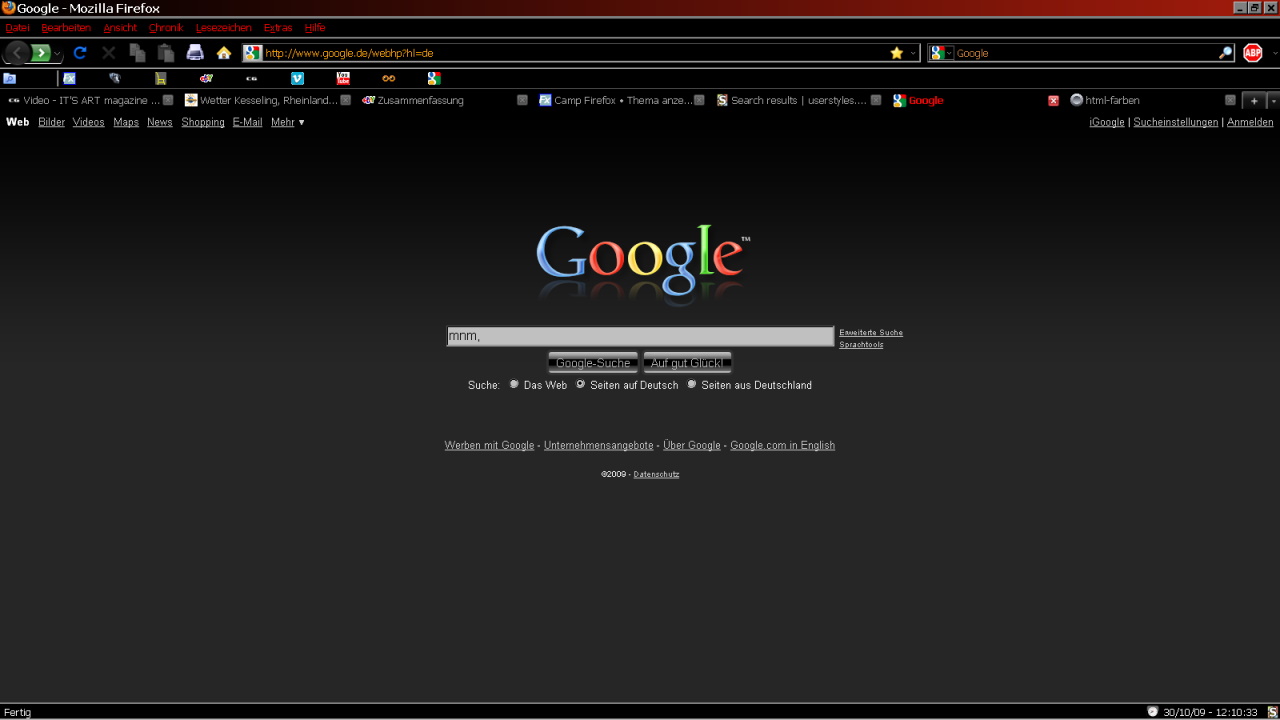
Task: Open the Lesezeichen menu
Action: tap(224, 28)
